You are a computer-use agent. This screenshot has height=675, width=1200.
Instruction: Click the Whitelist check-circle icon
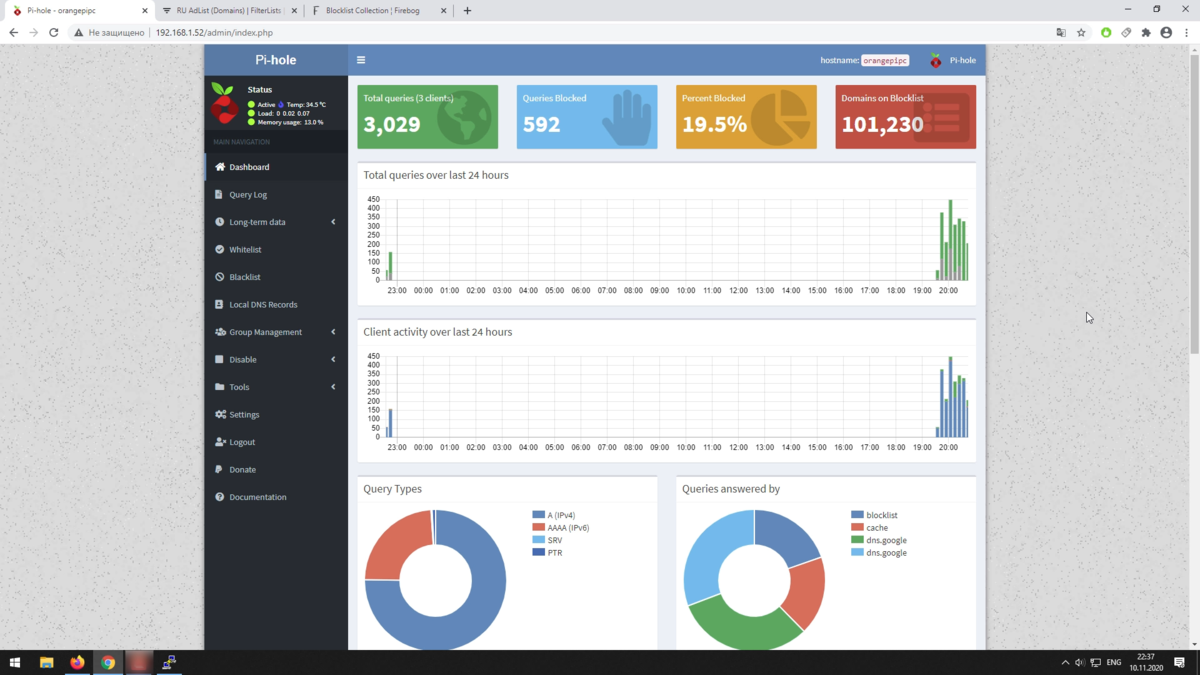click(220, 249)
